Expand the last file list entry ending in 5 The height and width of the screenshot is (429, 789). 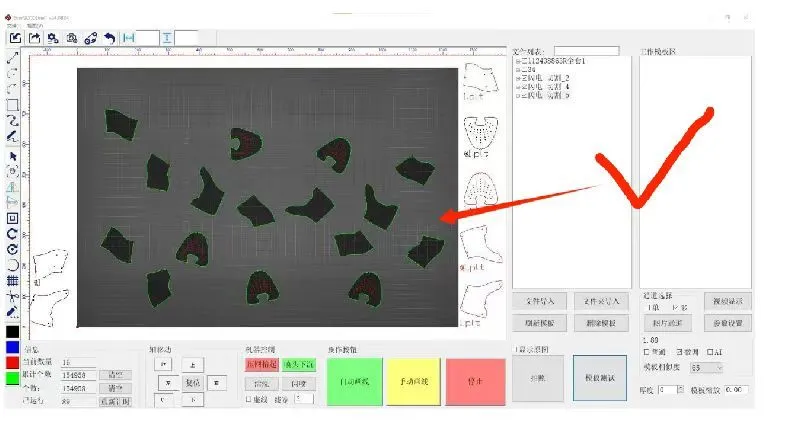(518, 96)
